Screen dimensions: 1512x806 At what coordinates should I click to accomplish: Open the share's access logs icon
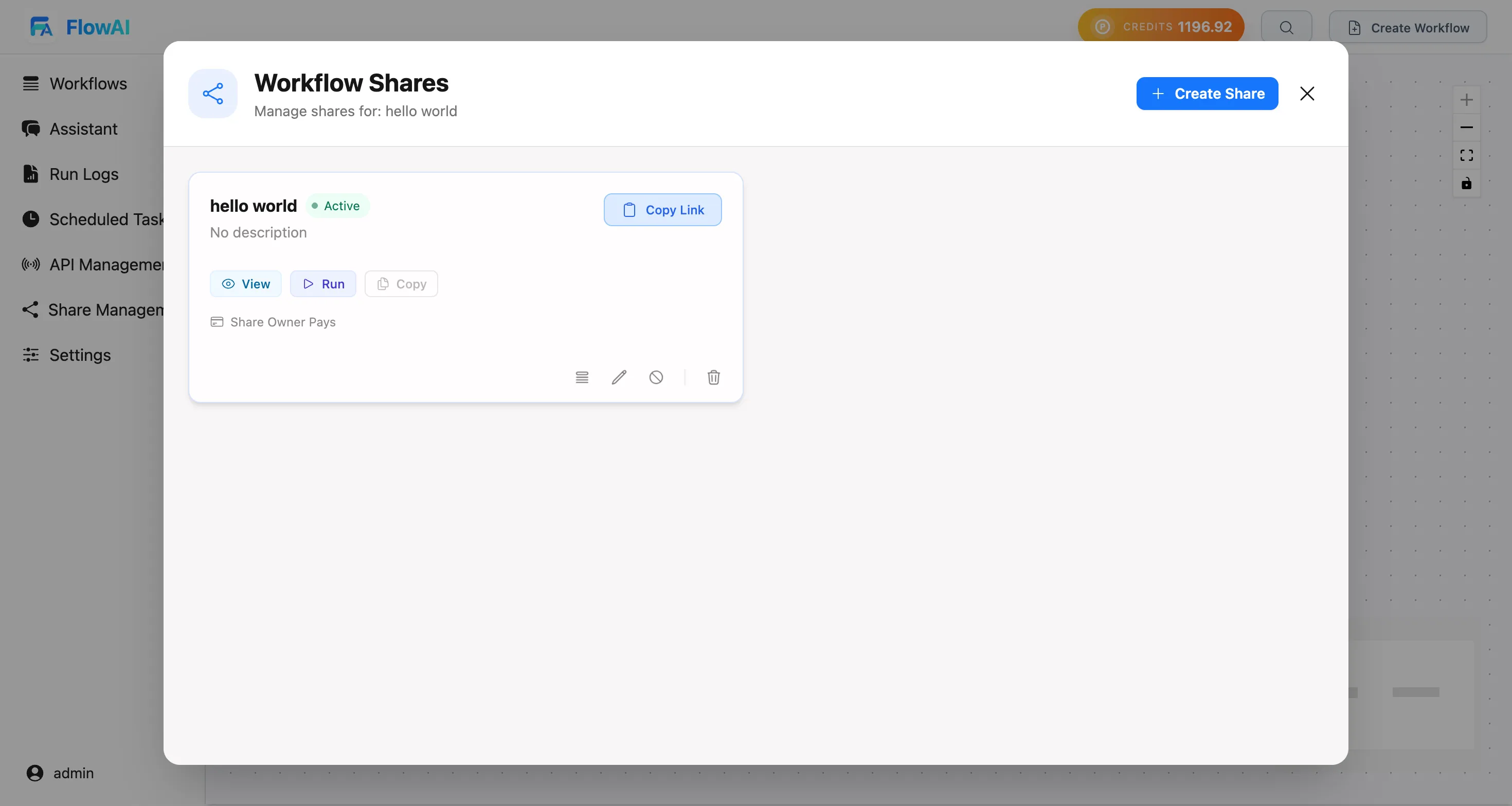click(582, 378)
